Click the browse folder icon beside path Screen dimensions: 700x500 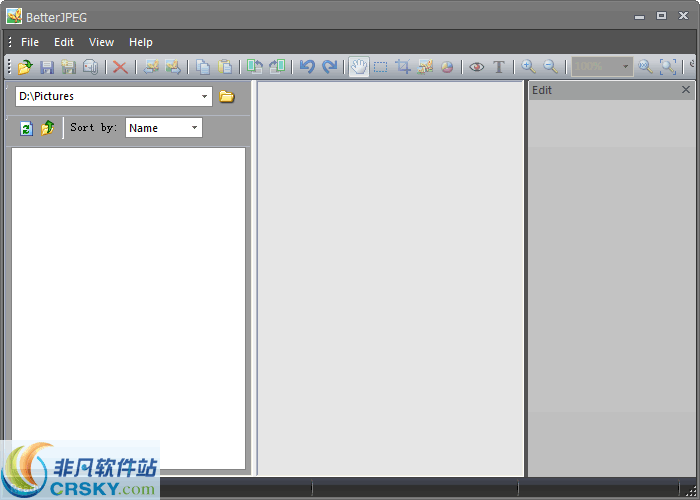click(x=227, y=96)
